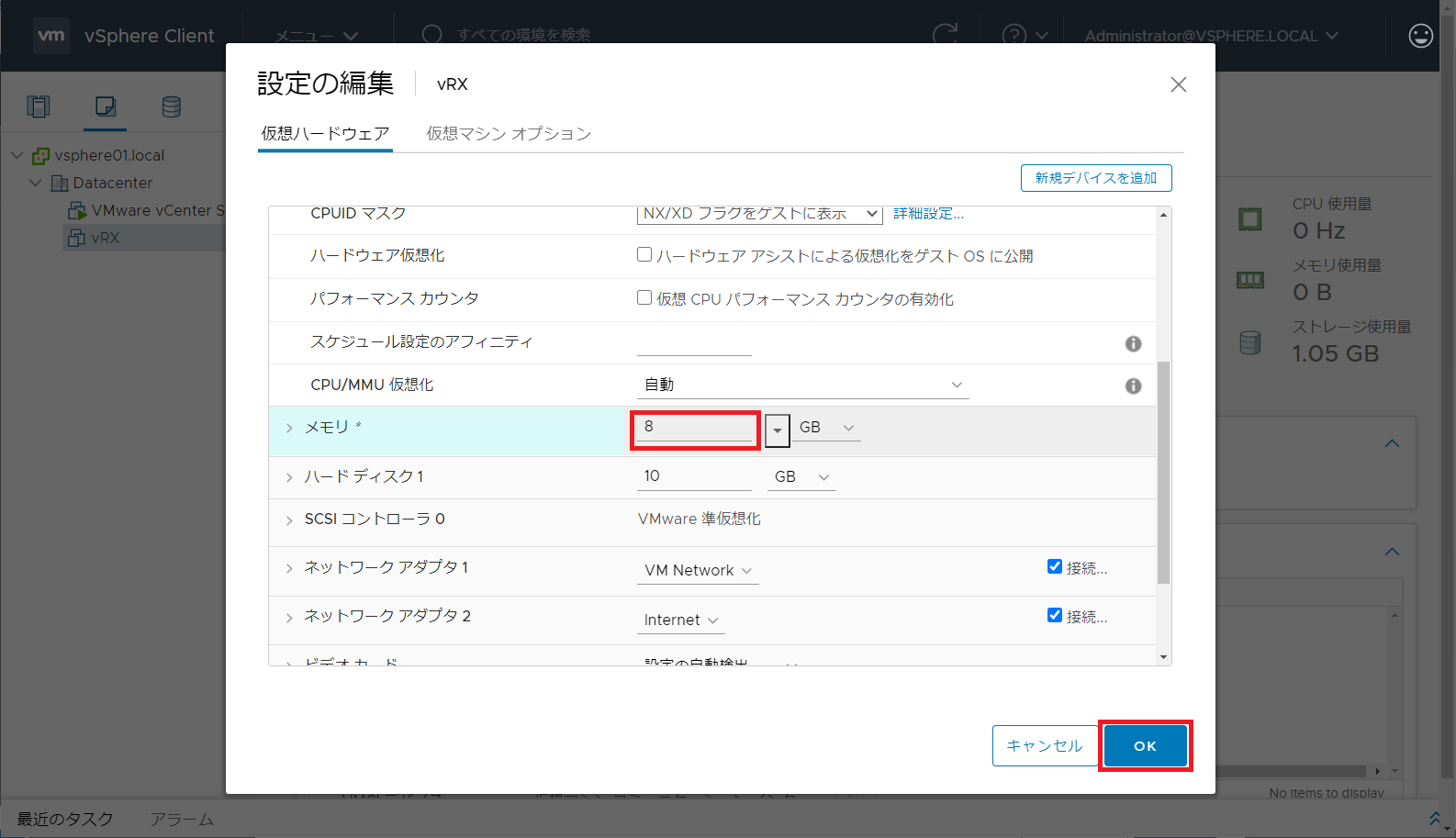Enable hardware-assisted virtualization checkbox

[x=644, y=254]
